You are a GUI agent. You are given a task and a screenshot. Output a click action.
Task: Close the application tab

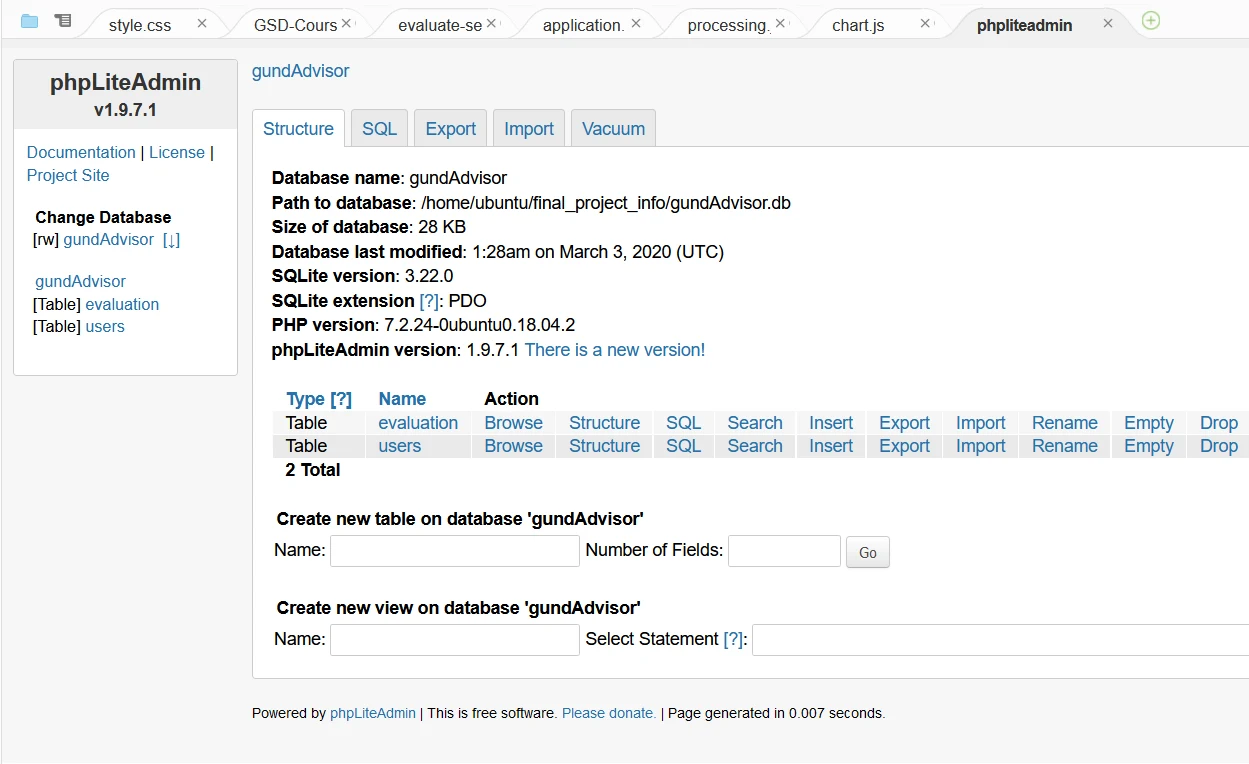pyautogui.click(x=637, y=23)
